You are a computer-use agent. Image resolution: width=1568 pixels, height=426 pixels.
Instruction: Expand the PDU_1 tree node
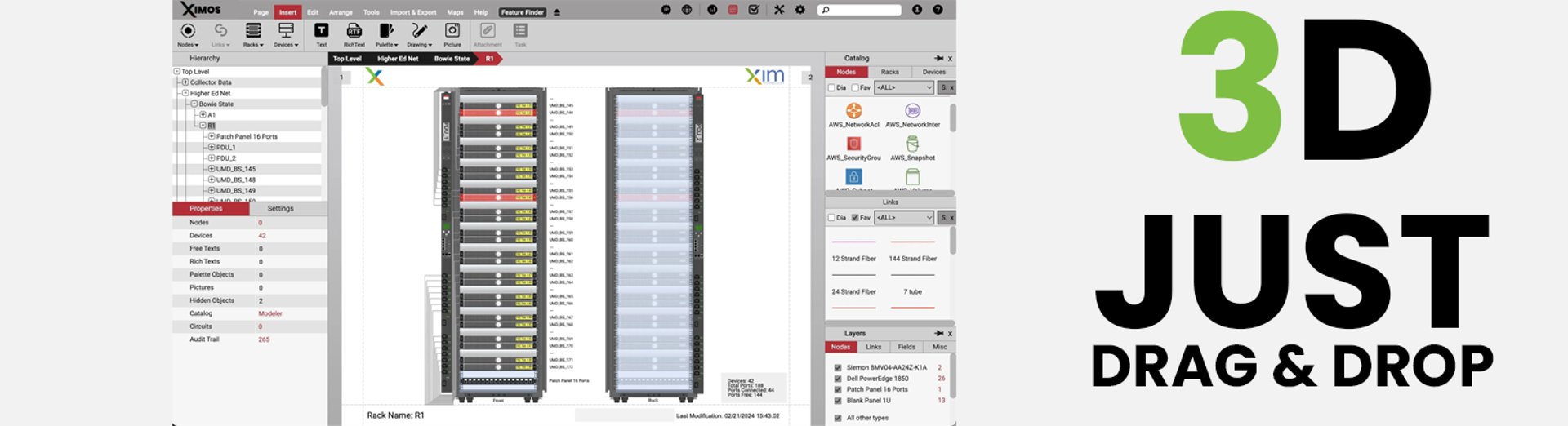212,148
